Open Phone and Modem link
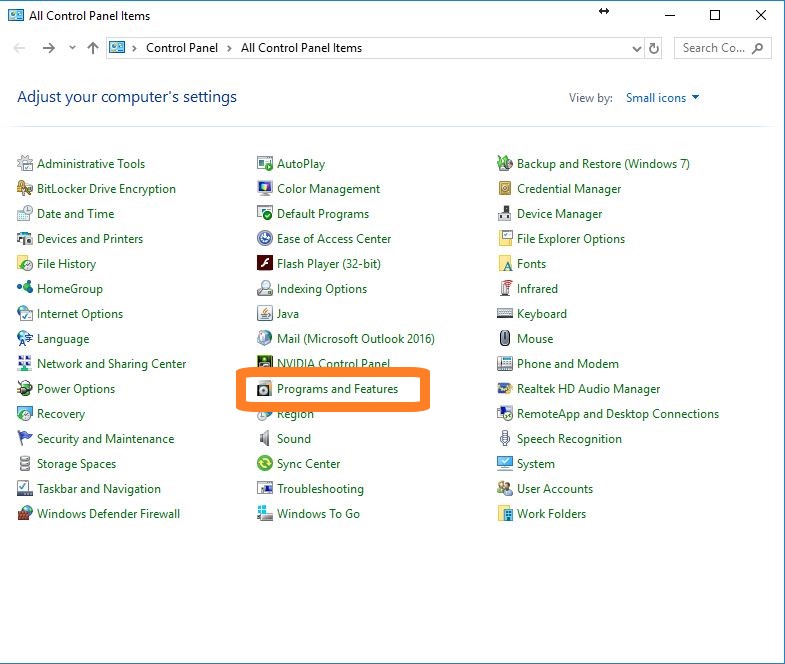Image resolution: width=785 pixels, height=664 pixels. point(568,364)
